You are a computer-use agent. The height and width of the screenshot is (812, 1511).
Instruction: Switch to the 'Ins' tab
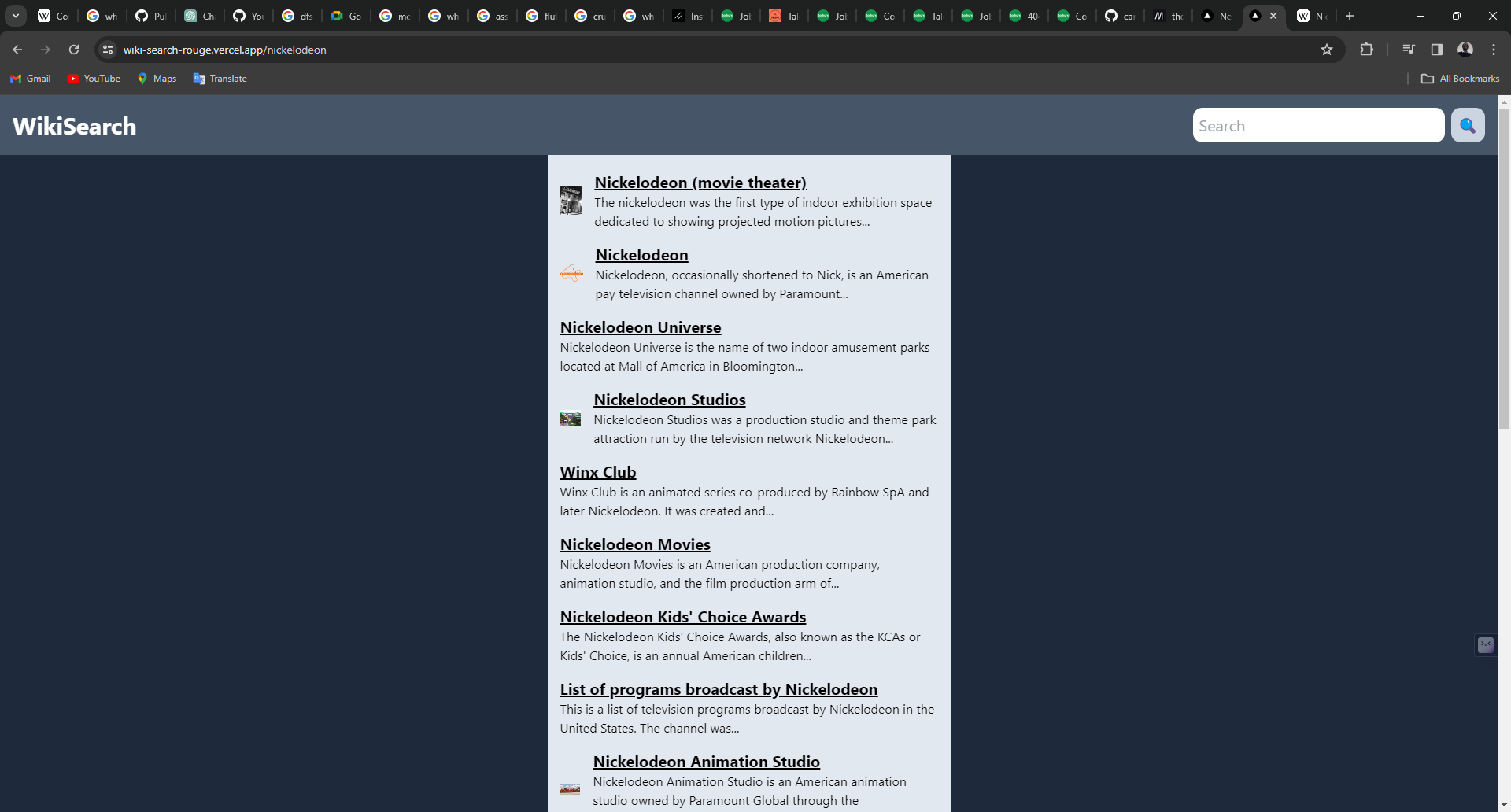click(688, 16)
